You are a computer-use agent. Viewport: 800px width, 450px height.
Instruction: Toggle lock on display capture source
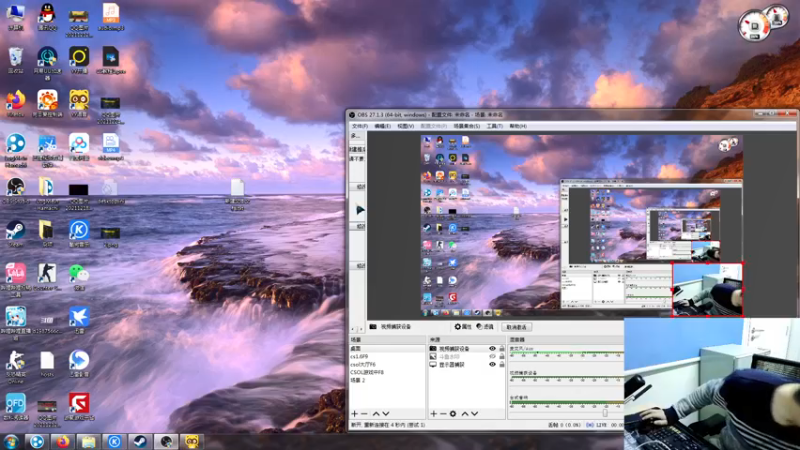(x=502, y=365)
